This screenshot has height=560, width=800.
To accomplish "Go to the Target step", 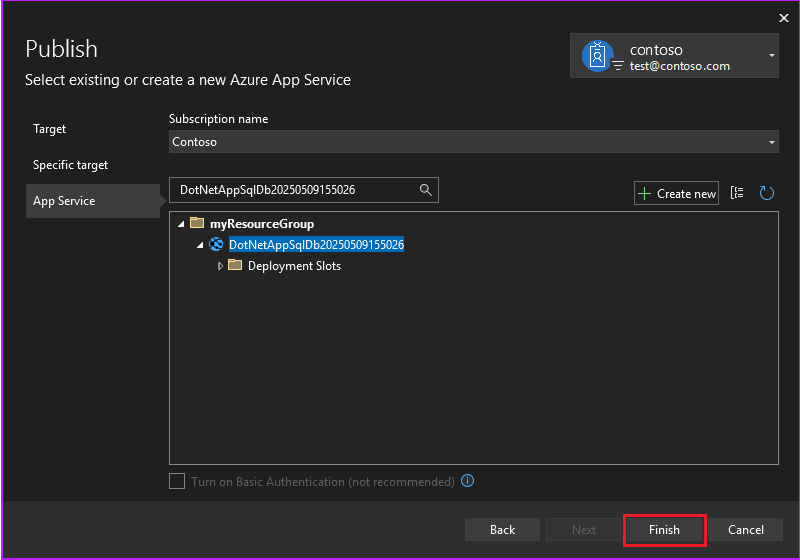I will click(x=49, y=129).
